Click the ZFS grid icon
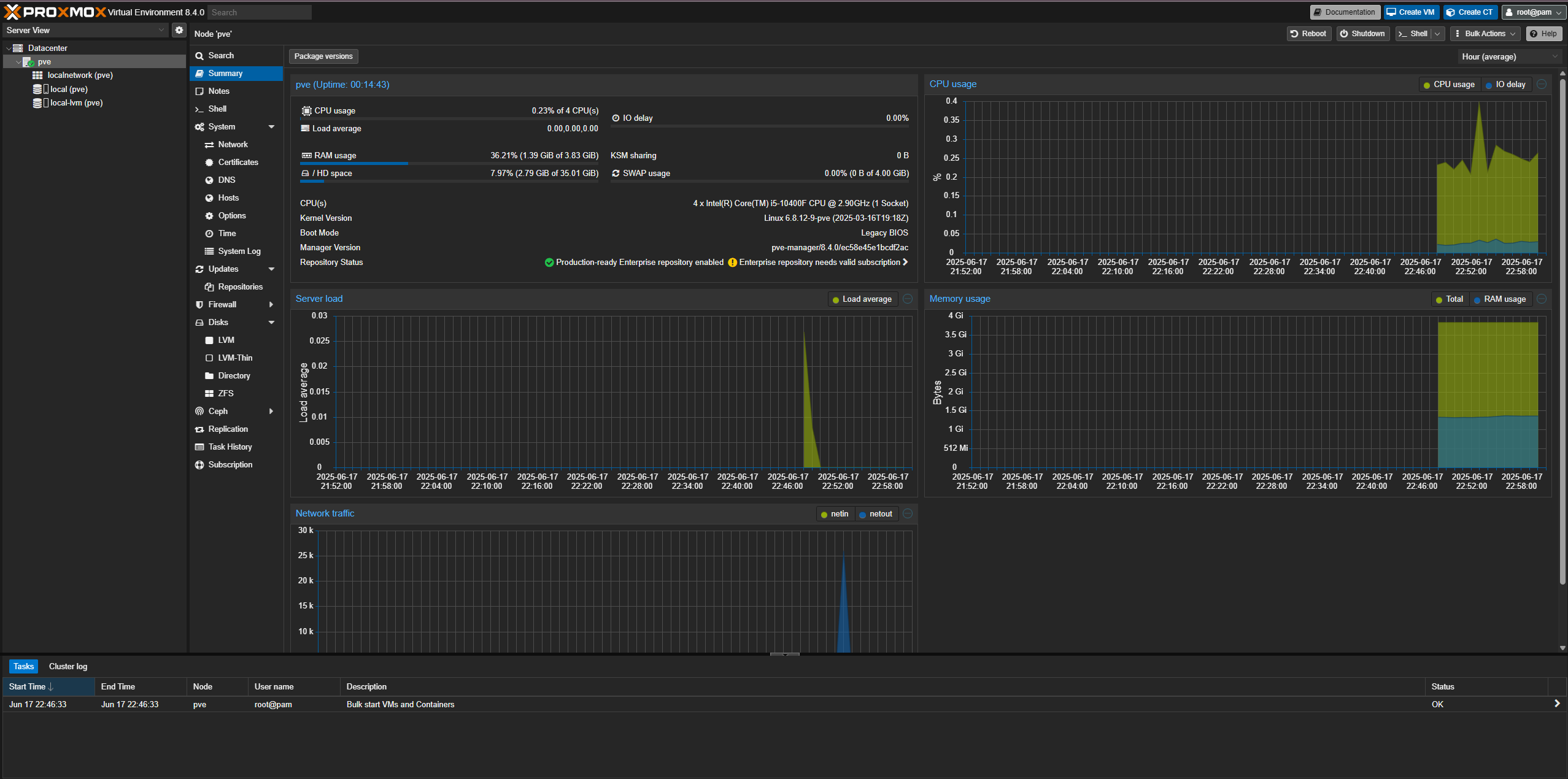The image size is (1568, 779). (x=209, y=394)
